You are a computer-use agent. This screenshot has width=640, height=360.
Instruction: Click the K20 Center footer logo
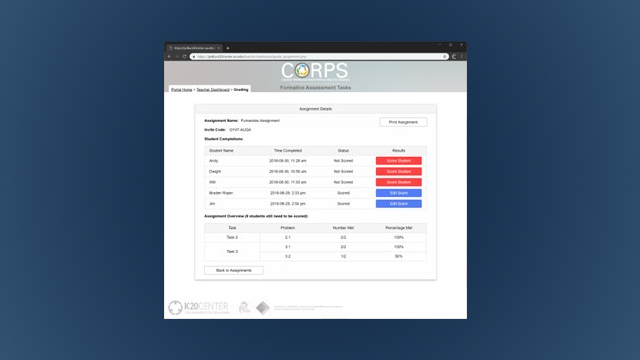(199, 307)
